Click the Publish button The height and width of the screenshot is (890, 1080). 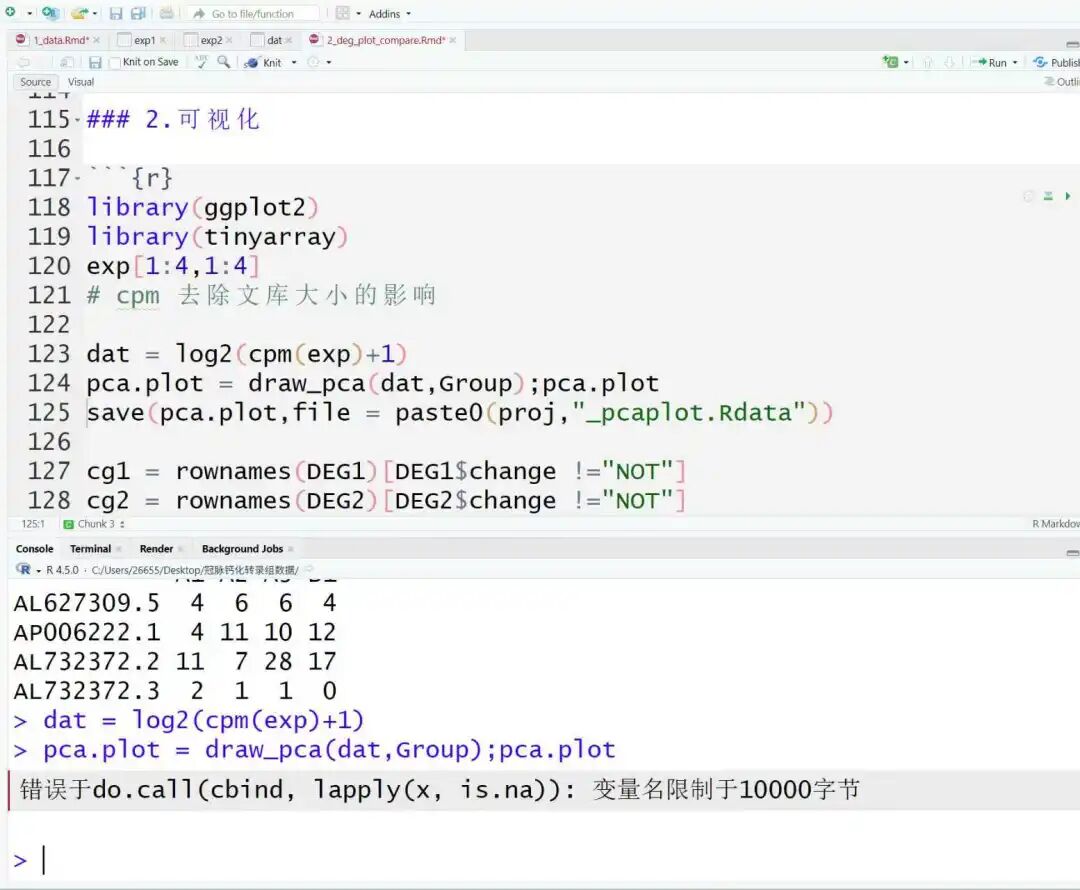click(1056, 63)
